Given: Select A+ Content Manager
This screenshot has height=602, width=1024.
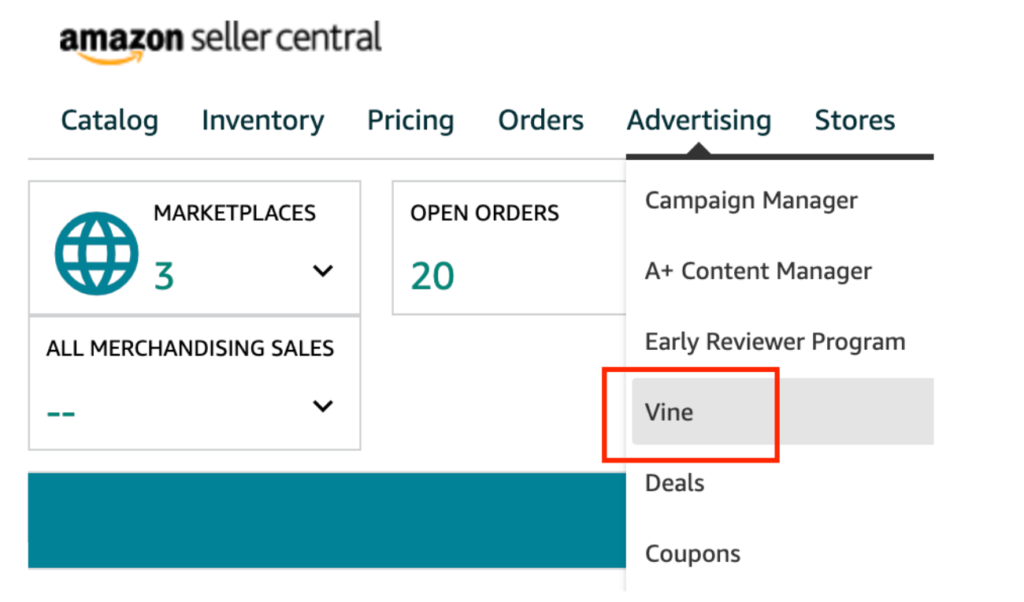Looking at the screenshot, I should pyautogui.click(x=760, y=271).
